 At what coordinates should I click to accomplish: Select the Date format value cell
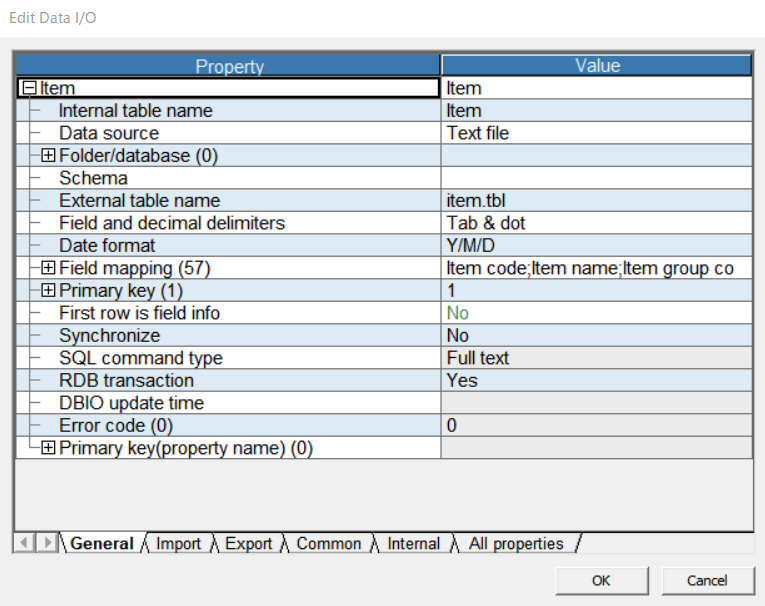[595, 245]
